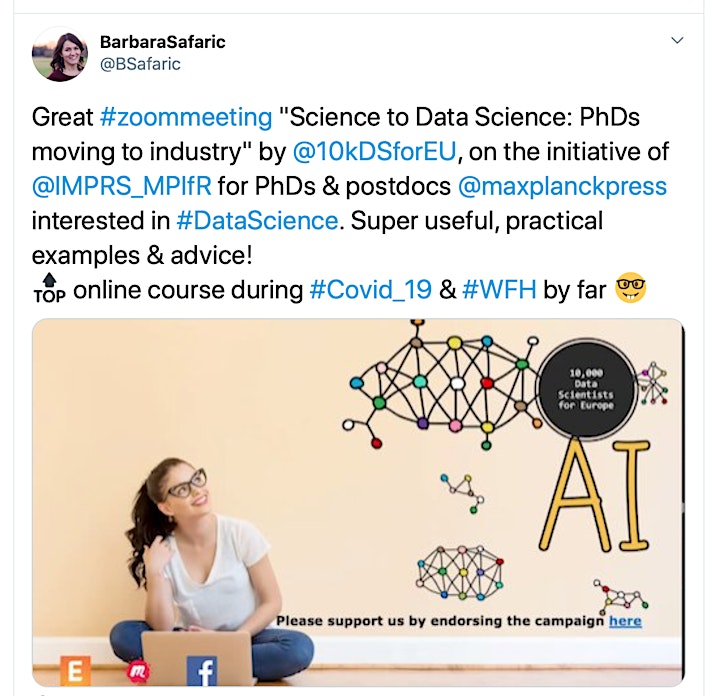Viewport: 720px width, 696px height.
Task: Open the @IMPRS_MPIfR mention
Action: (122, 186)
